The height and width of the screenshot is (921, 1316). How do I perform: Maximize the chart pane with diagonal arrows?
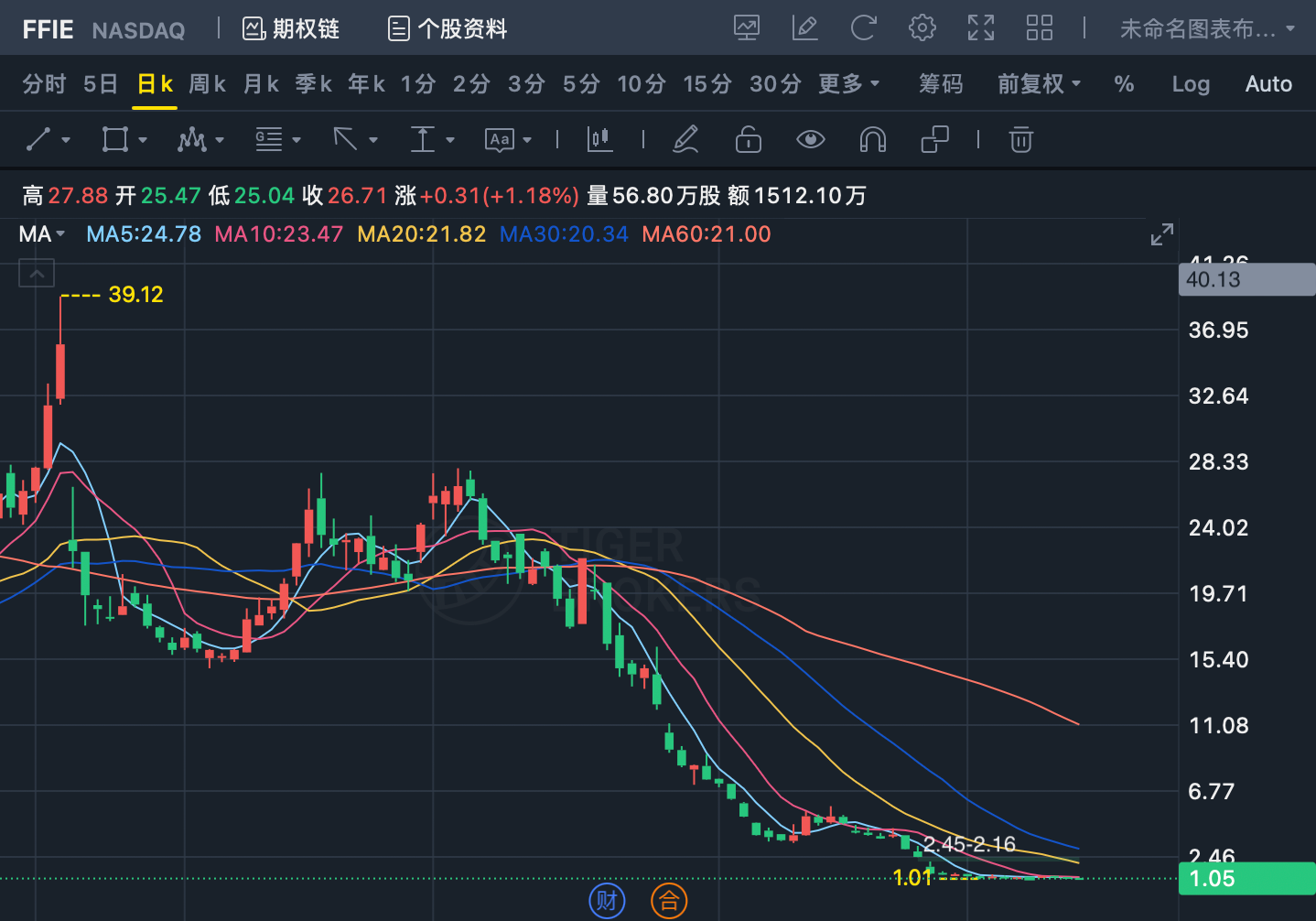click(x=1161, y=234)
